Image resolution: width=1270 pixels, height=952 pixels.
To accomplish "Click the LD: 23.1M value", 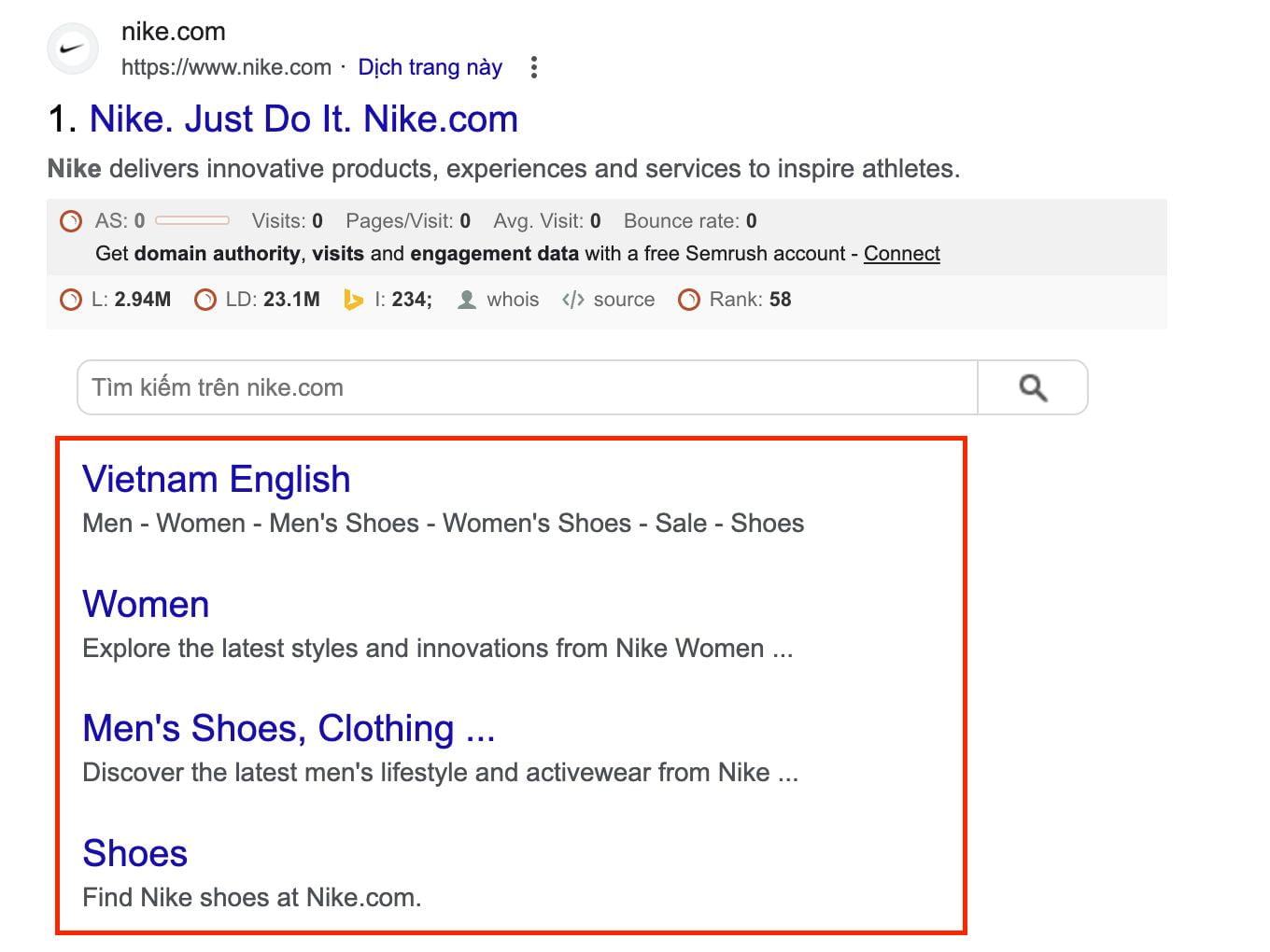I will point(273,300).
